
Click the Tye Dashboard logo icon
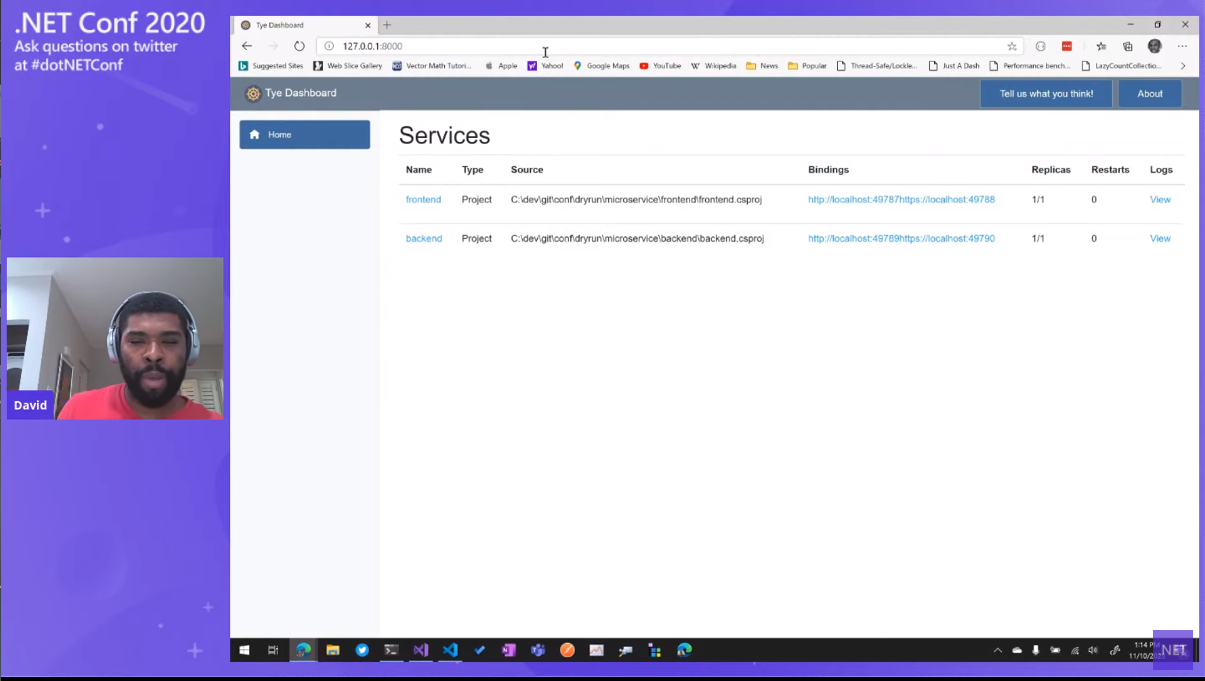pos(253,94)
